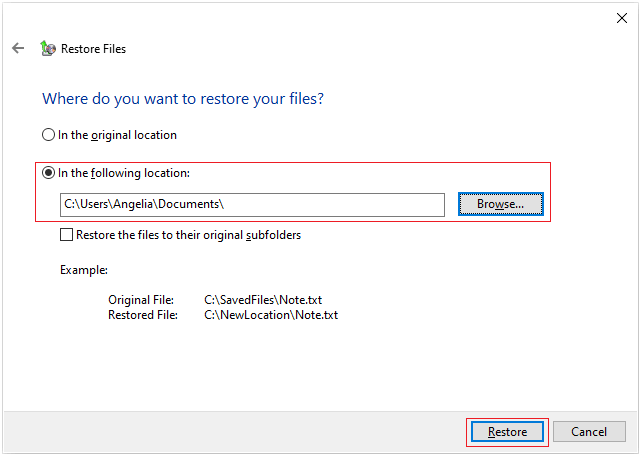This screenshot has height=457, width=642.
Task: Click the 'Restore Files' title text
Action: (x=93, y=49)
